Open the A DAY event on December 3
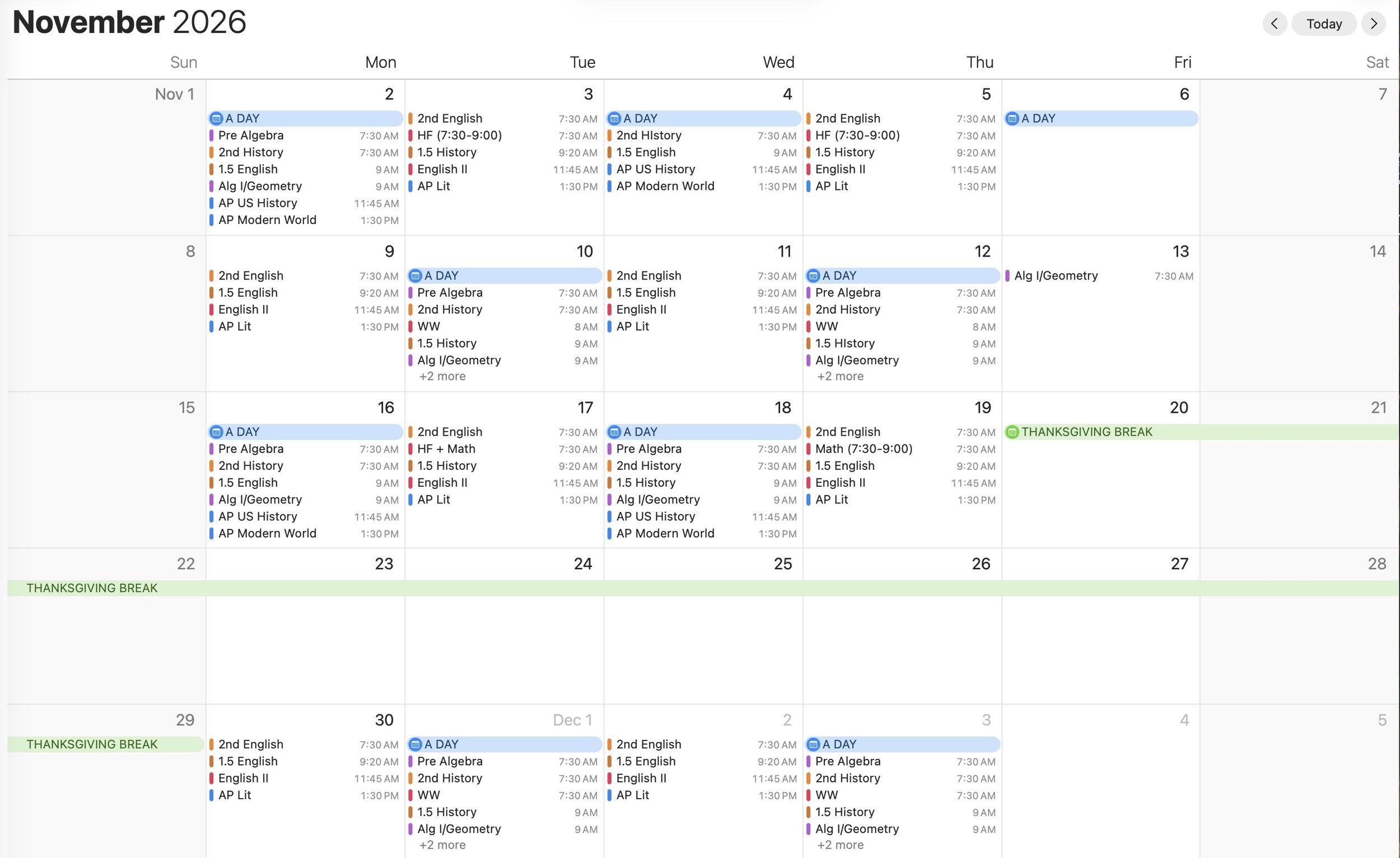Viewport: 1400px width, 858px height. [x=902, y=744]
